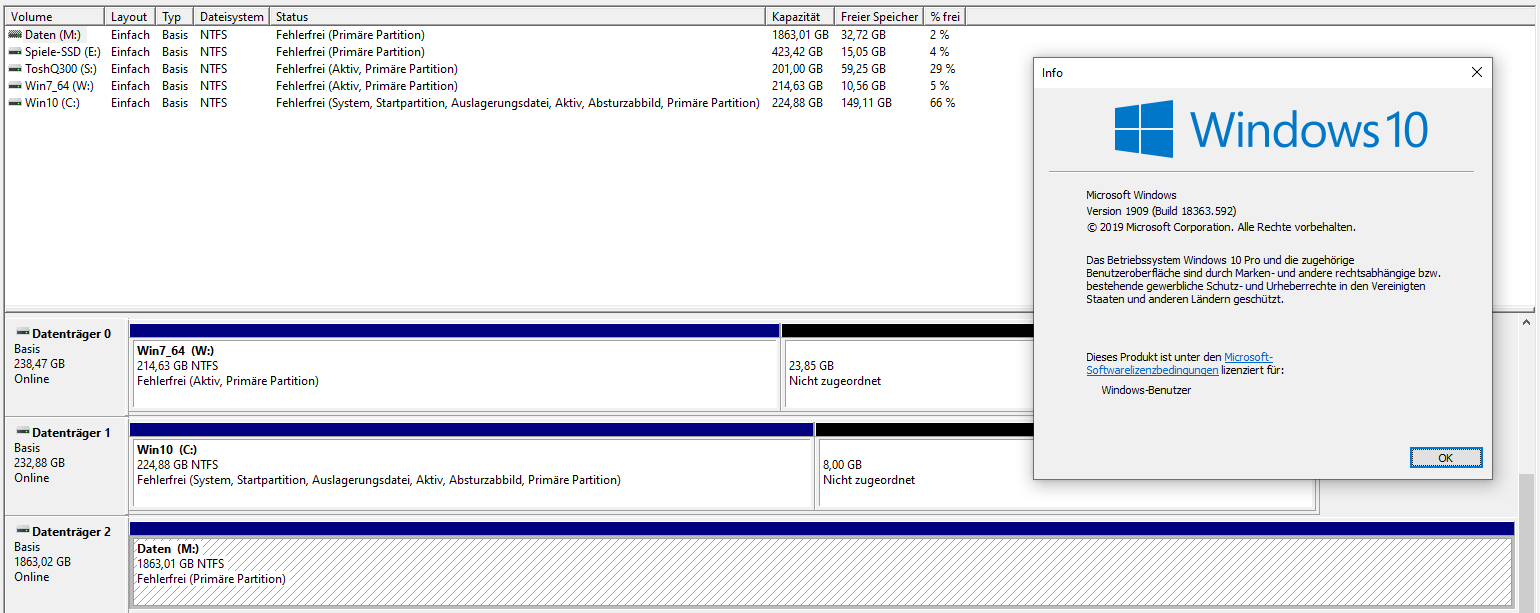This screenshot has height=613, width=1540.
Task: Click the disk icon of Datenträger 1
Action: point(22,432)
